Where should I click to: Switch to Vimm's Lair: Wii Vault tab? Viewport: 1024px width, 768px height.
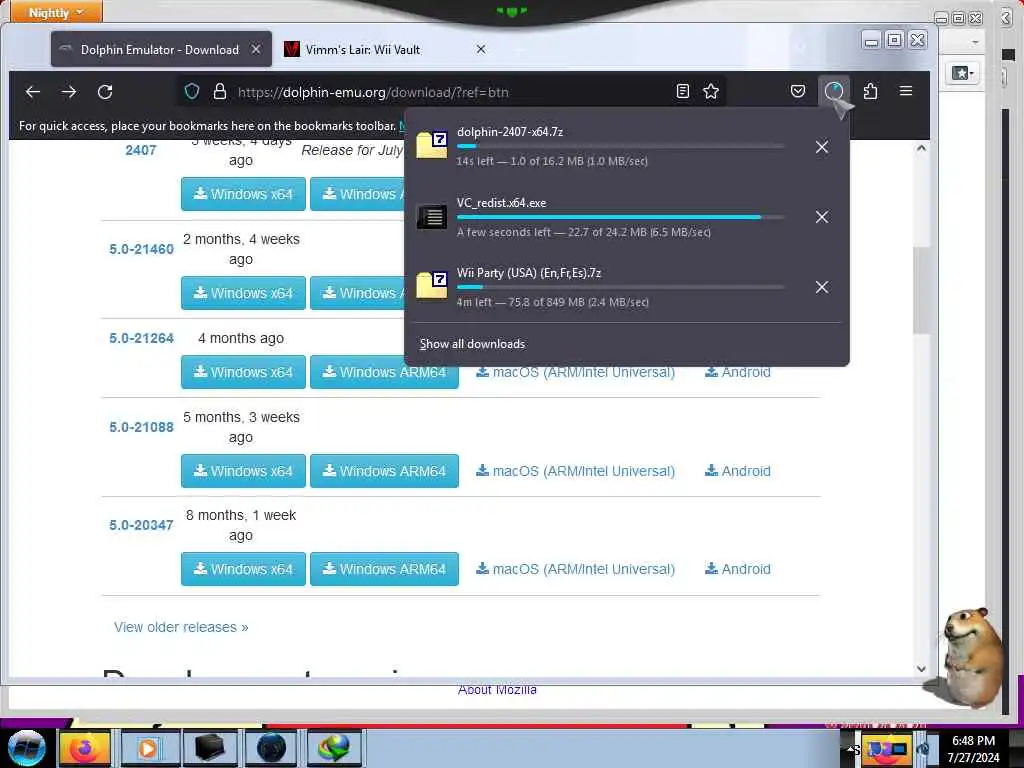point(385,50)
